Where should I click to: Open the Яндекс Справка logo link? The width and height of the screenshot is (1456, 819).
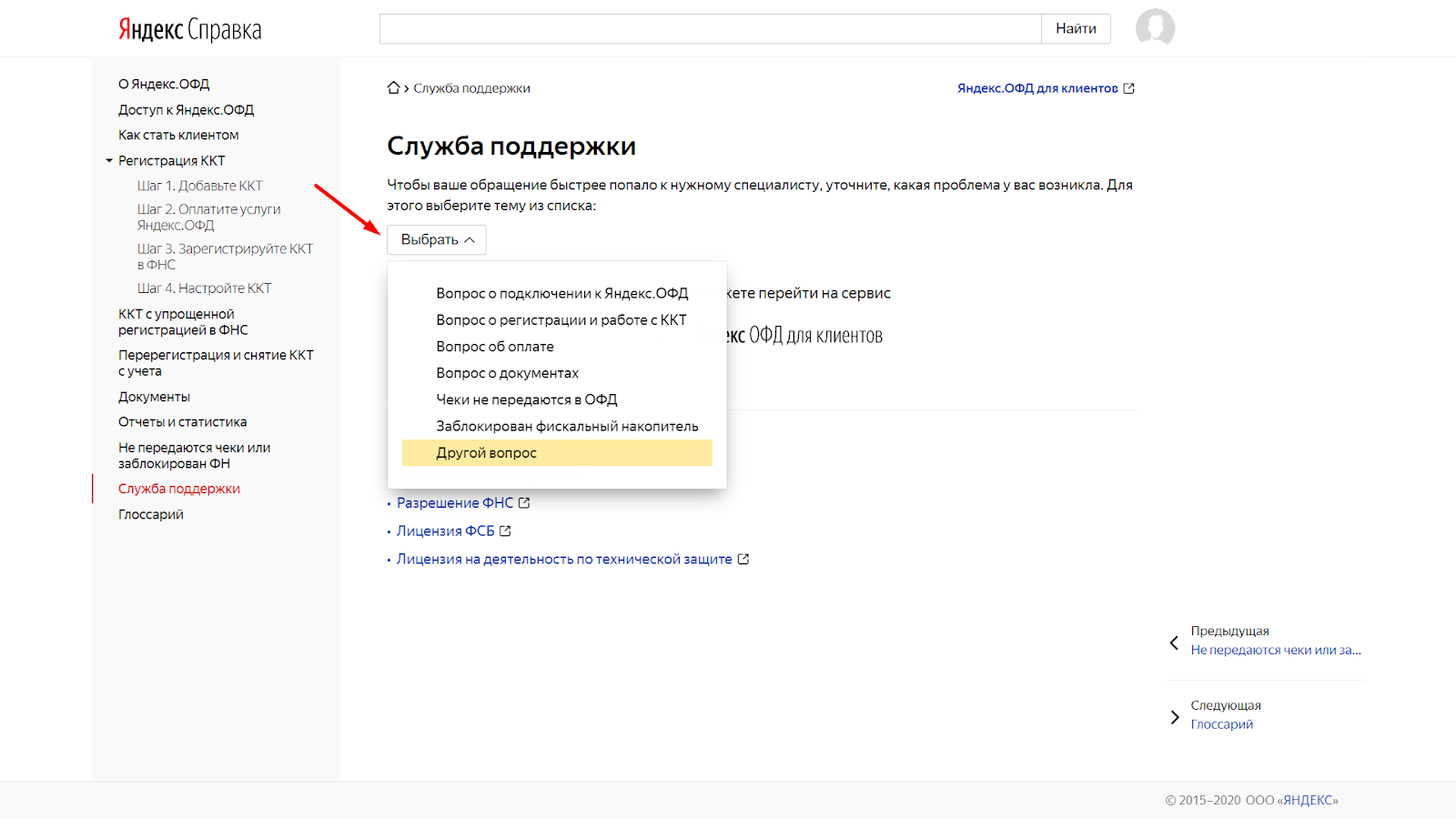(x=189, y=30)
